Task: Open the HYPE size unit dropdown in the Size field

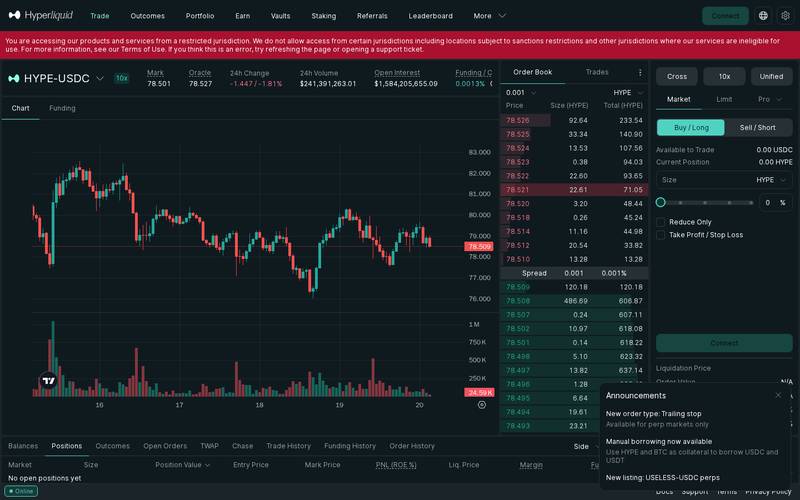Action: point(771,180)
